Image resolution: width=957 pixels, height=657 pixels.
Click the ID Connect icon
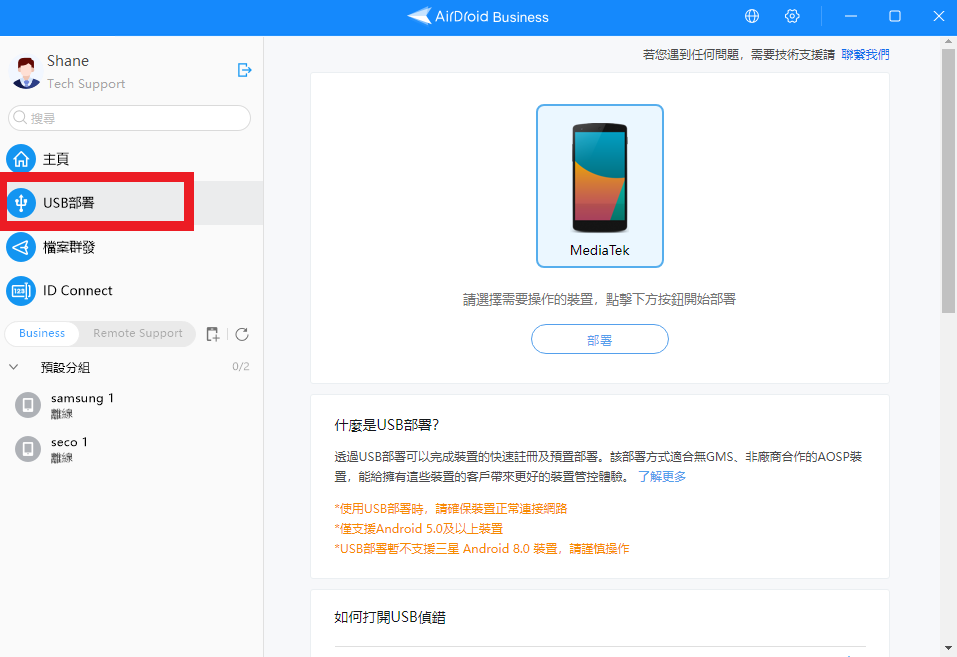(21, 291)
